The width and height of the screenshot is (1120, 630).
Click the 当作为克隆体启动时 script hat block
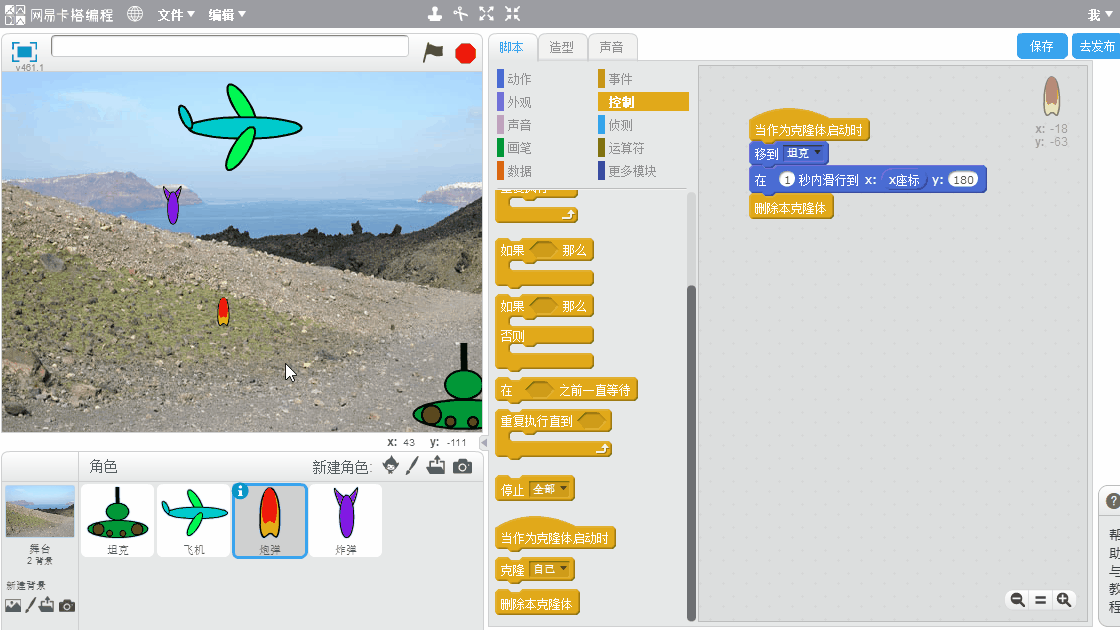point(809,129)
